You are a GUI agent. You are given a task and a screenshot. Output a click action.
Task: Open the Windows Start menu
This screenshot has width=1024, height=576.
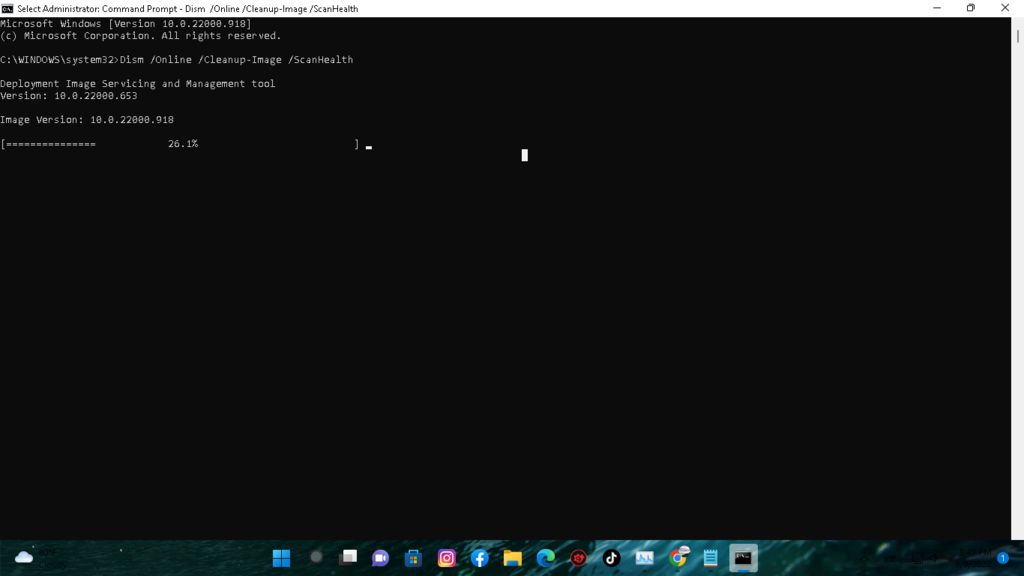(x=281, y=558)
